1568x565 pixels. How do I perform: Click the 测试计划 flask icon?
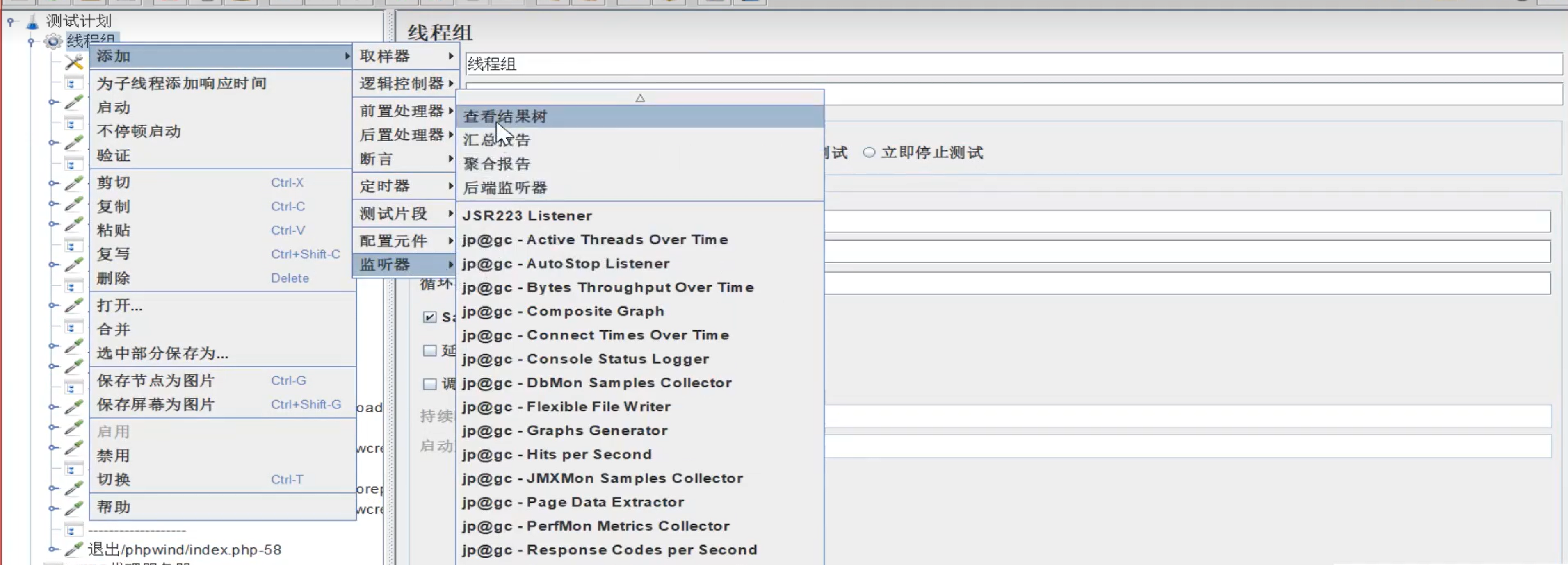33,22
